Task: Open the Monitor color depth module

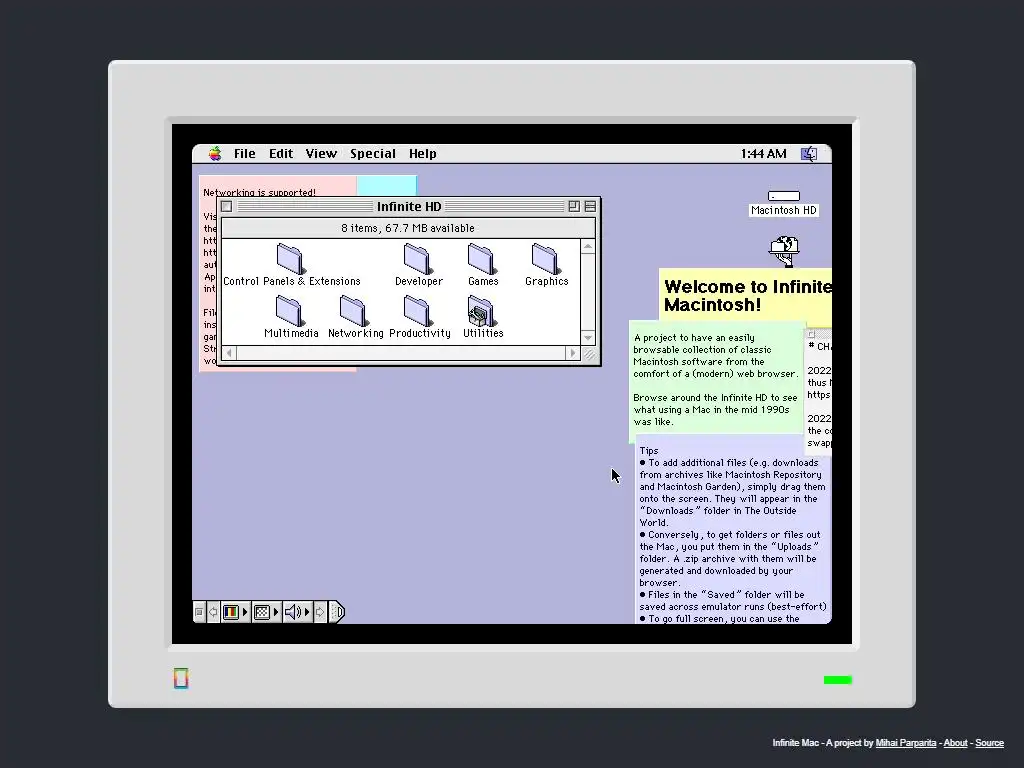Action: [231, 612]
